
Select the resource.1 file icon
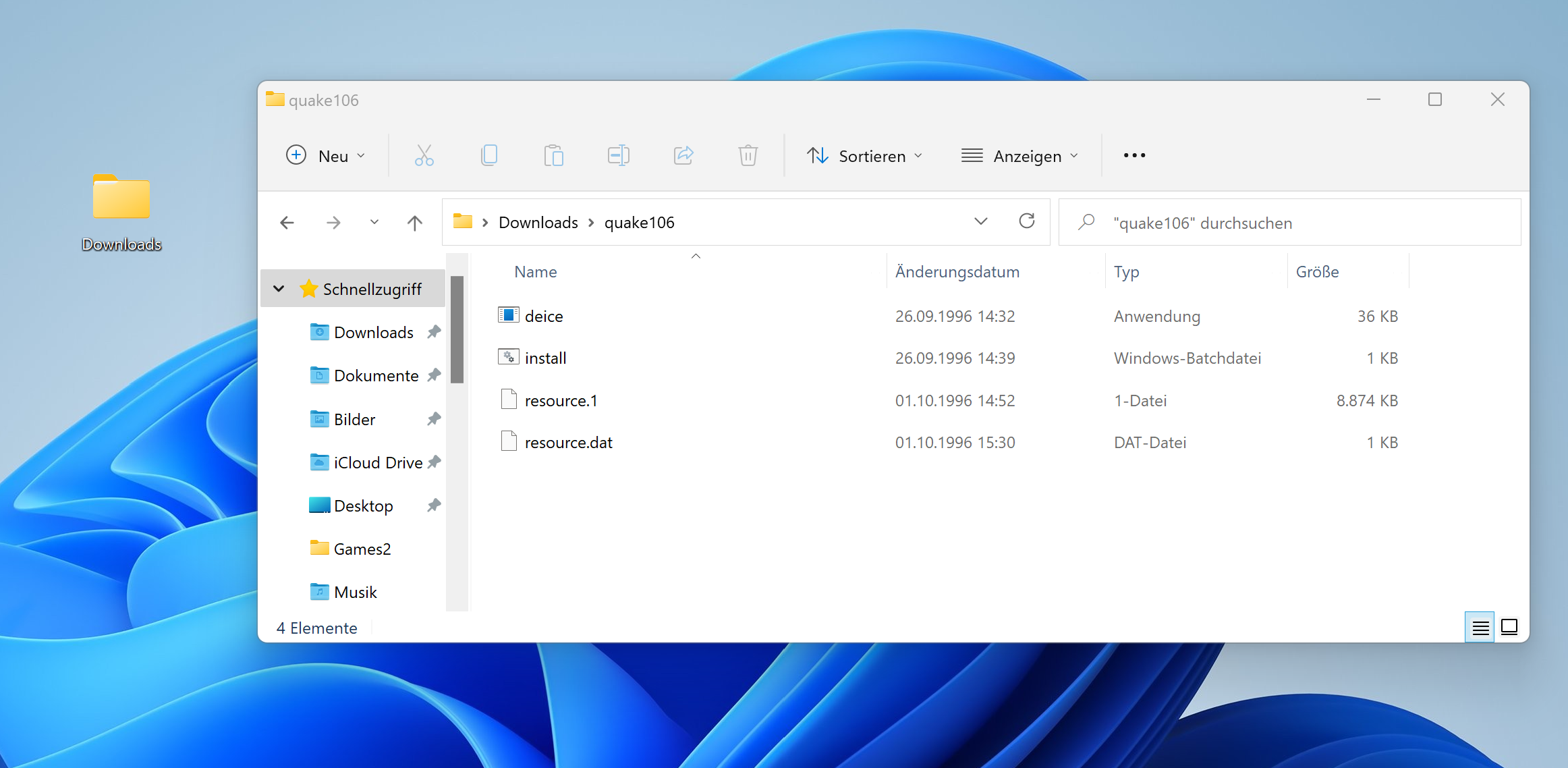pyautogui.click(x=509, y=400)
